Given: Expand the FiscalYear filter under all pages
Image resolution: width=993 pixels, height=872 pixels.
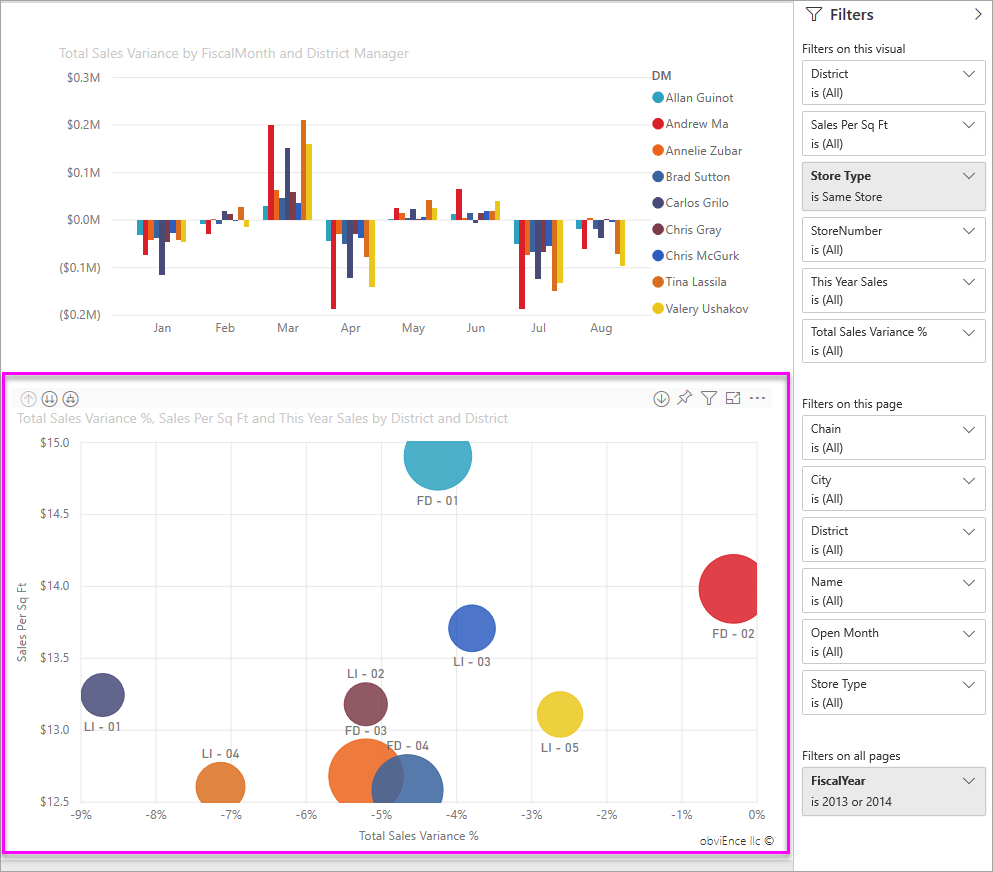Looking at the screenshot, I should pyautogui.click(x=967, y=781).
